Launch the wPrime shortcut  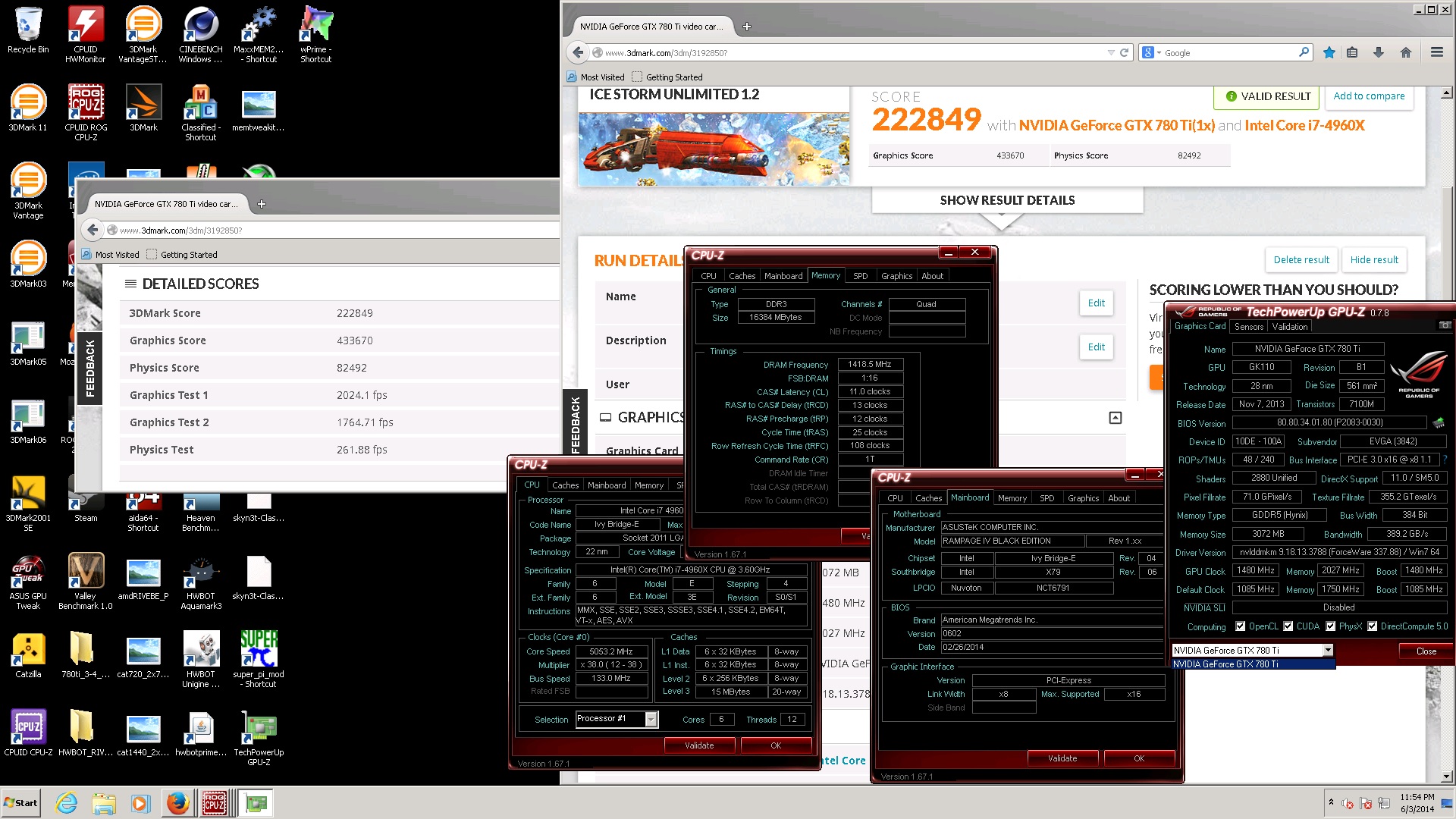316,34
